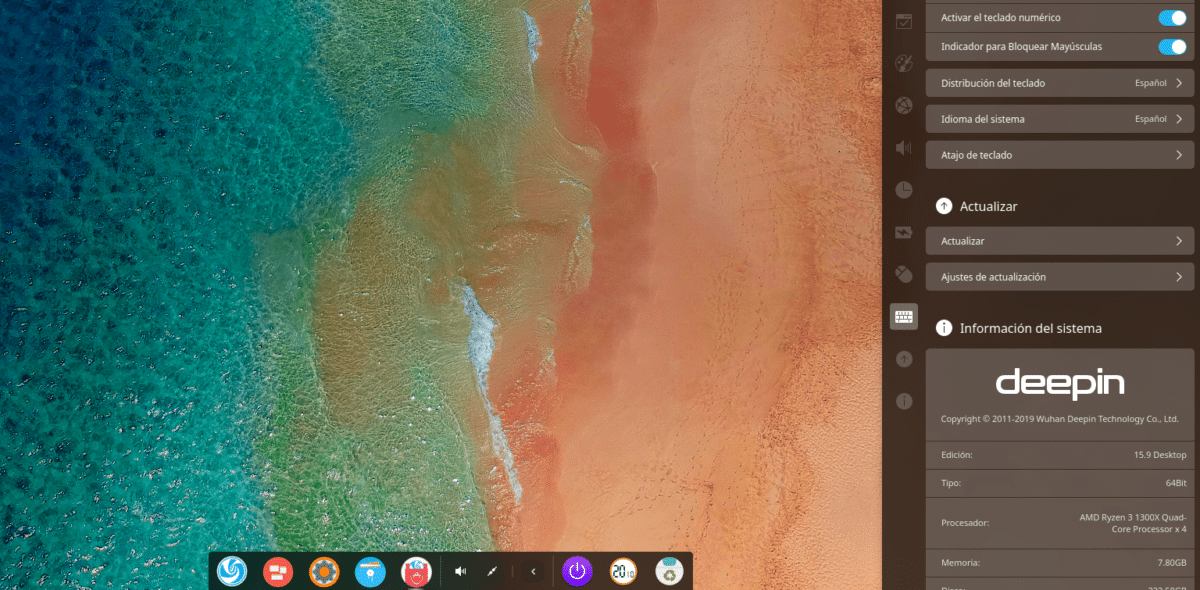Select the Mouse settings sidebar icon
The height and width of the screenshot is (590, 1200).
click(904, 273)
